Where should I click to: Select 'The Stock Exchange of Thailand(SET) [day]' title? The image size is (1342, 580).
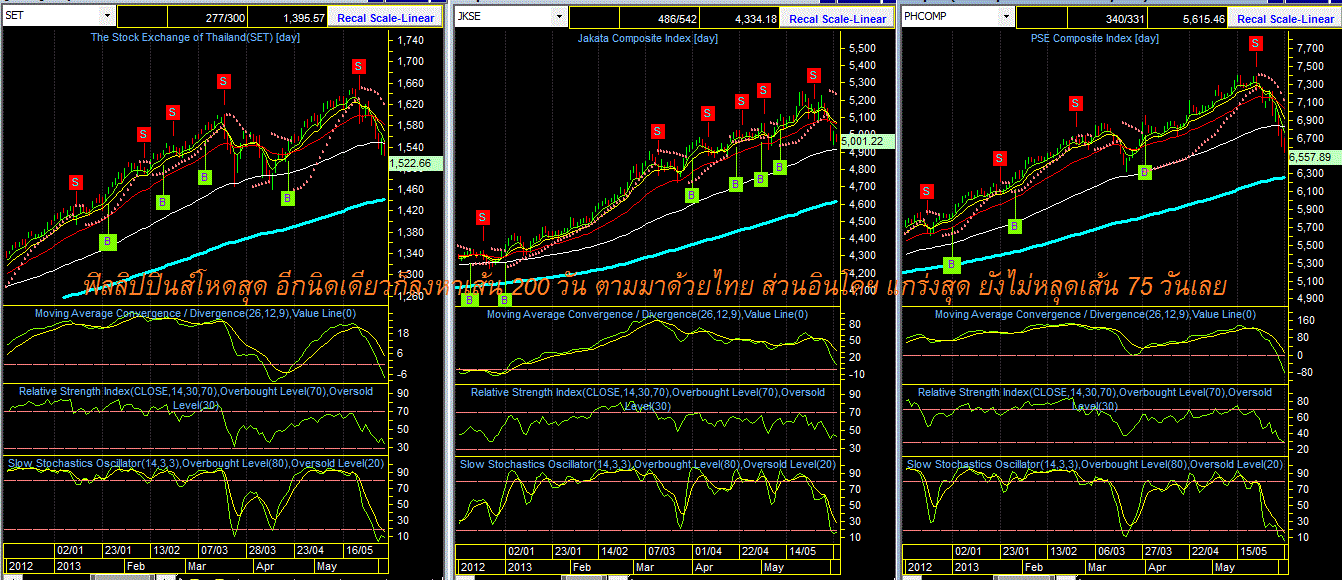pos(195,37)
